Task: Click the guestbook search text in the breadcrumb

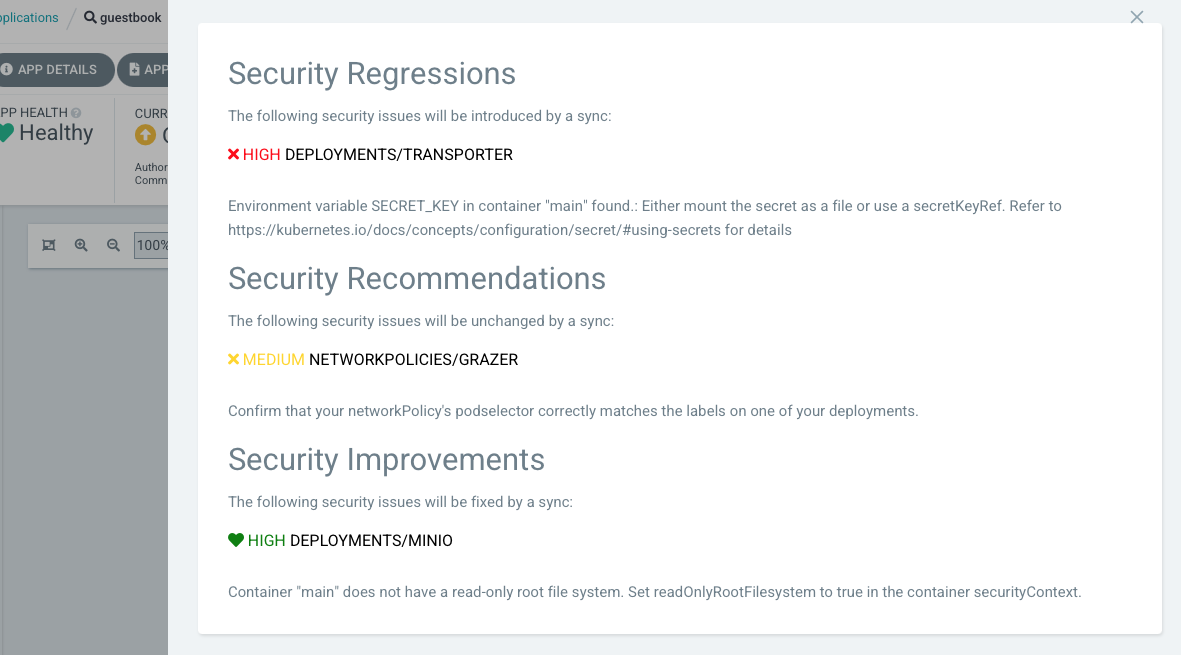Action: [130, 17]
